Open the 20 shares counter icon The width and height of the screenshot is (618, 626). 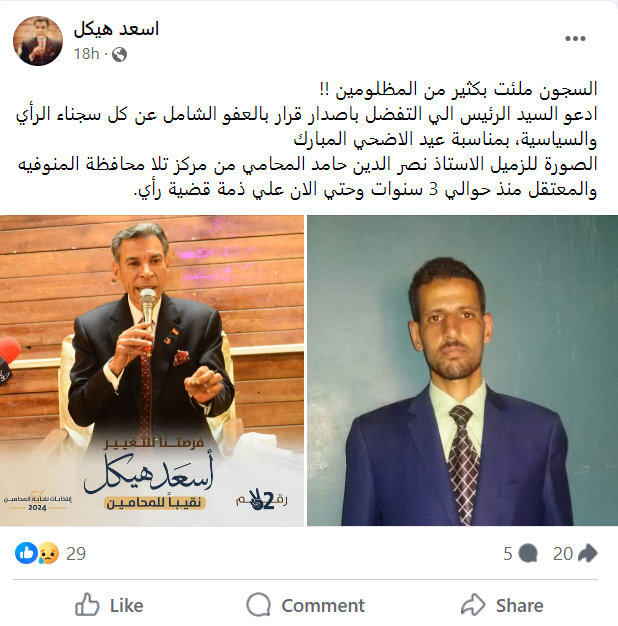[x=588, y=553]
